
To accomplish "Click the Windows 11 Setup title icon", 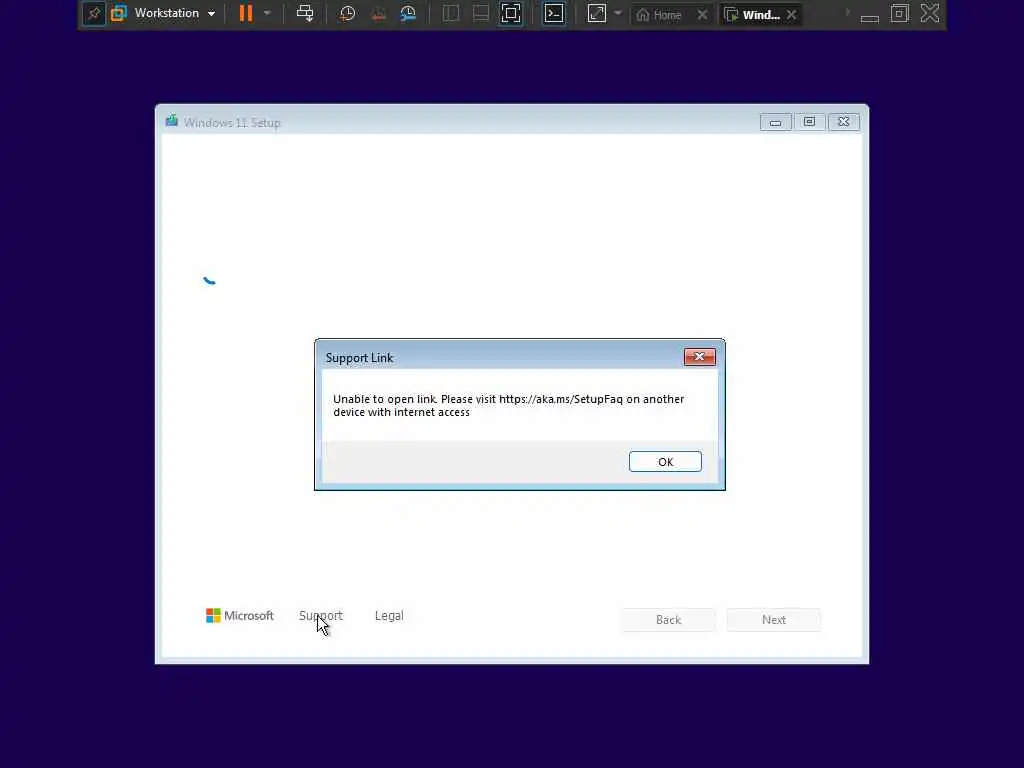I will (x=172, y=121).
